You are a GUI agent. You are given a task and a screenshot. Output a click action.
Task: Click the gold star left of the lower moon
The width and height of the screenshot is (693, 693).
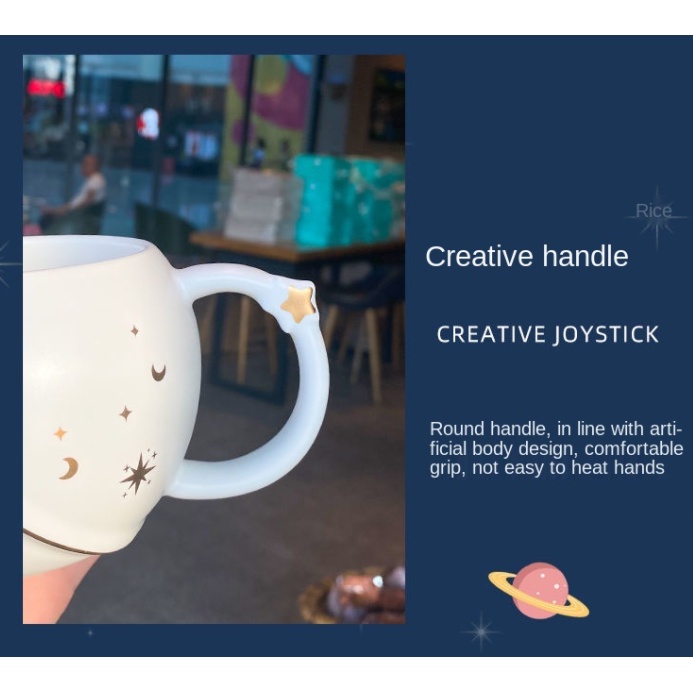60,434
